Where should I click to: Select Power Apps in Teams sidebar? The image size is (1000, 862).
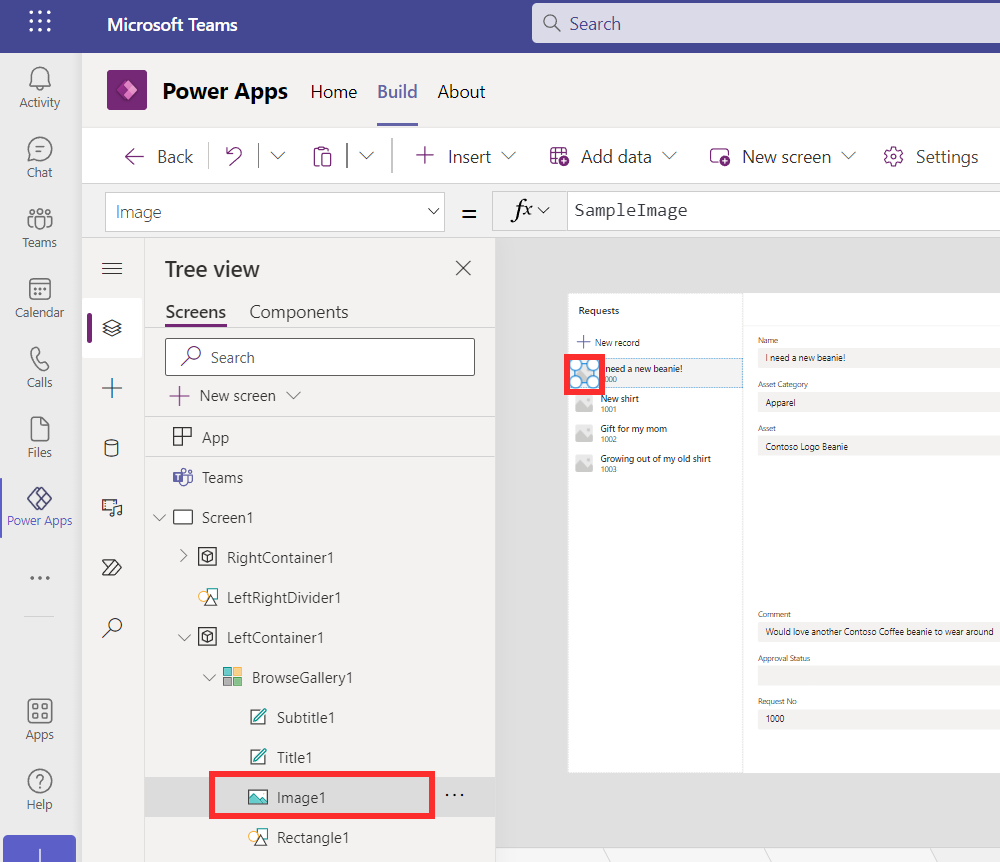click(x=40, y=508)
